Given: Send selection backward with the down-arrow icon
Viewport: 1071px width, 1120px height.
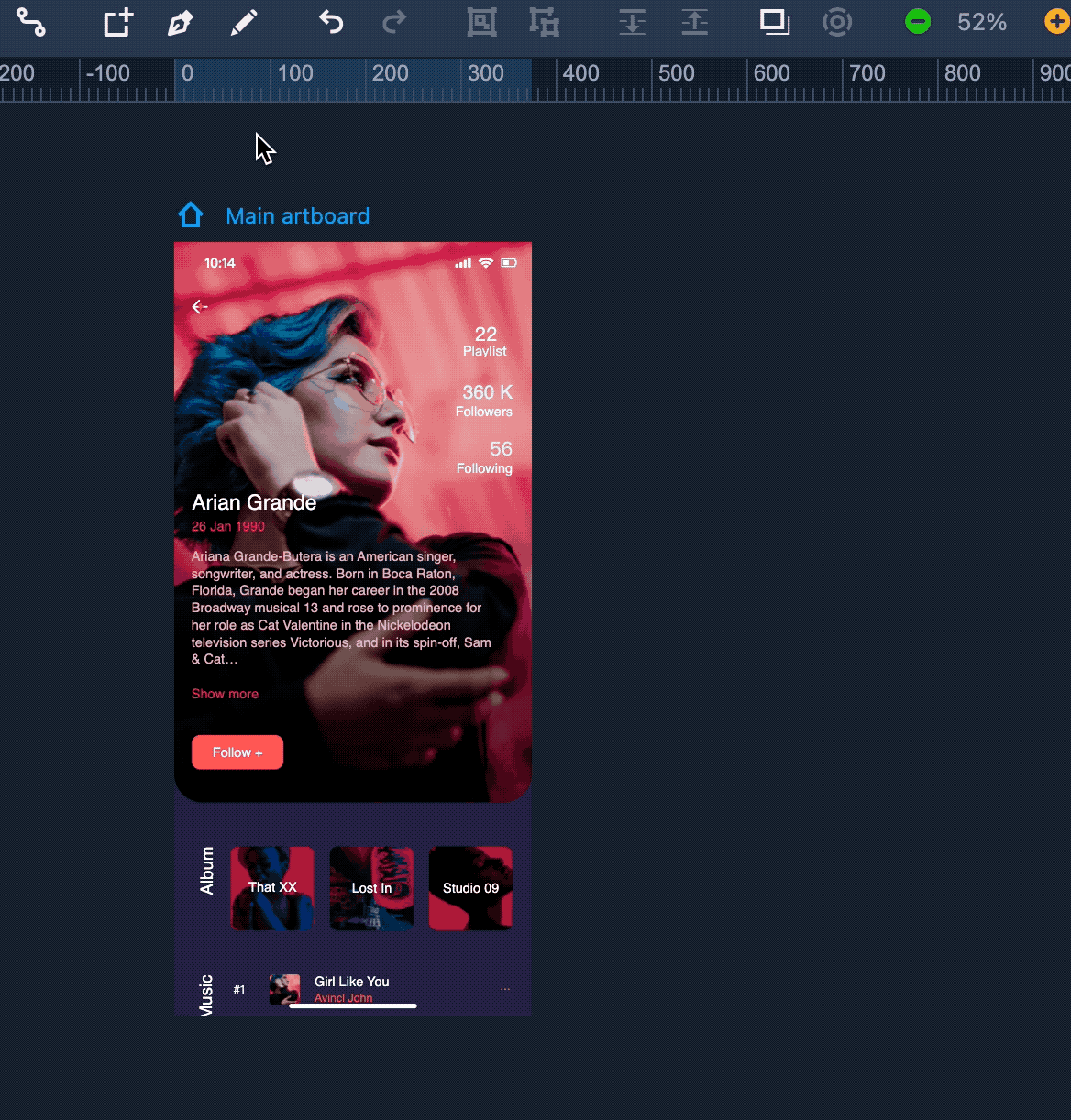Looking at the screenshot, I should pos(632,22).
